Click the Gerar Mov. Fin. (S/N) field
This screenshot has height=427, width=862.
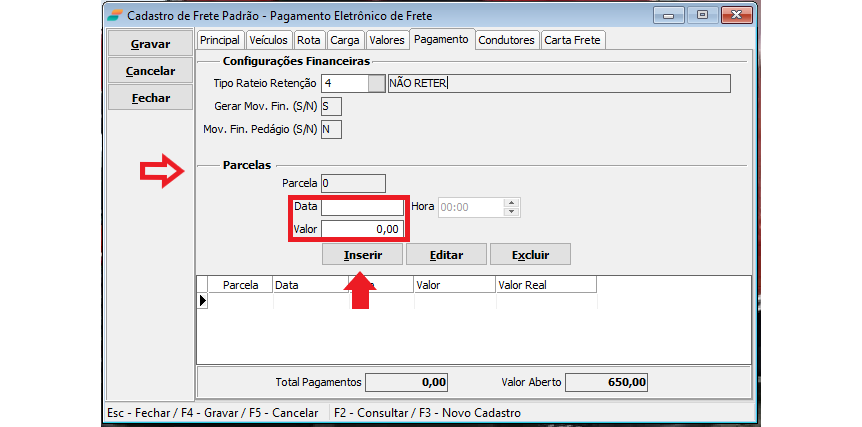[331, 106]
